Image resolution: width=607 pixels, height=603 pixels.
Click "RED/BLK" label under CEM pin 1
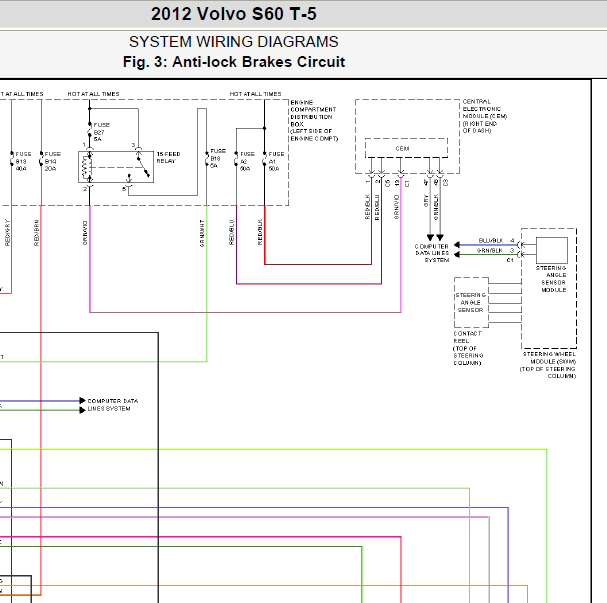pos(368,207)
